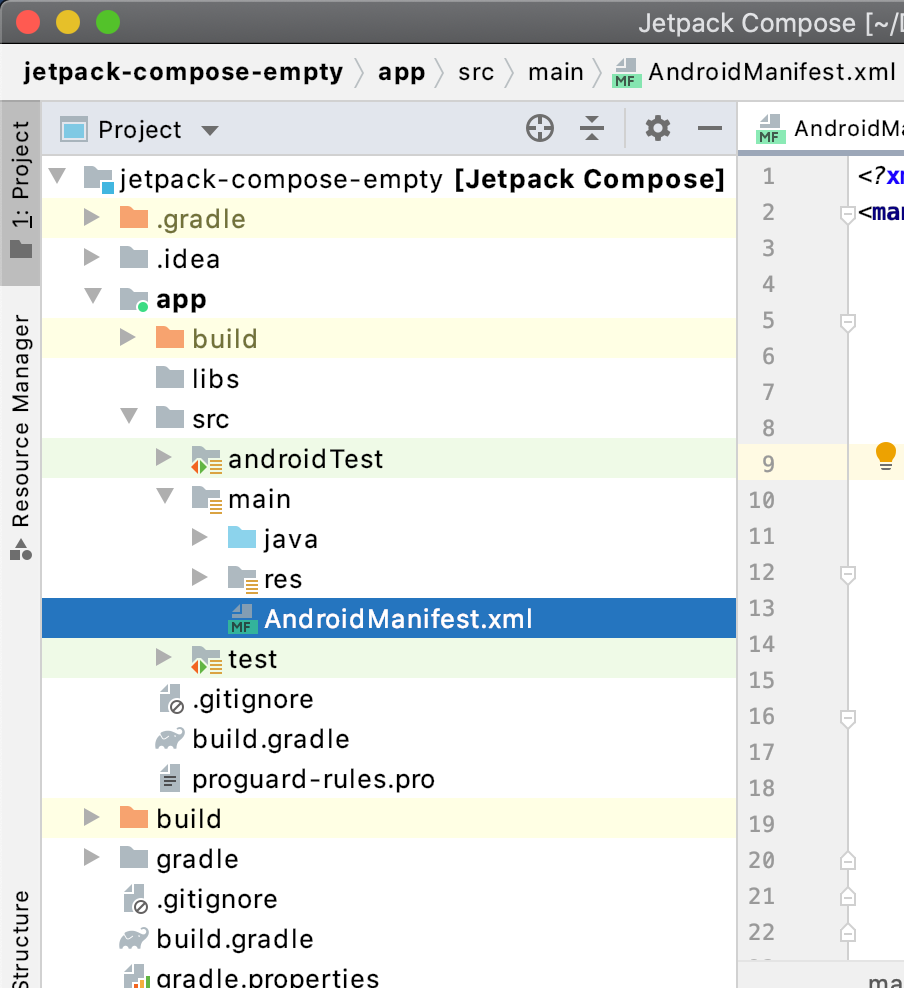Toggle code fold marker on line 2
Screen dimensions: 904x988
pyautogui.click(x=847, y=214)
